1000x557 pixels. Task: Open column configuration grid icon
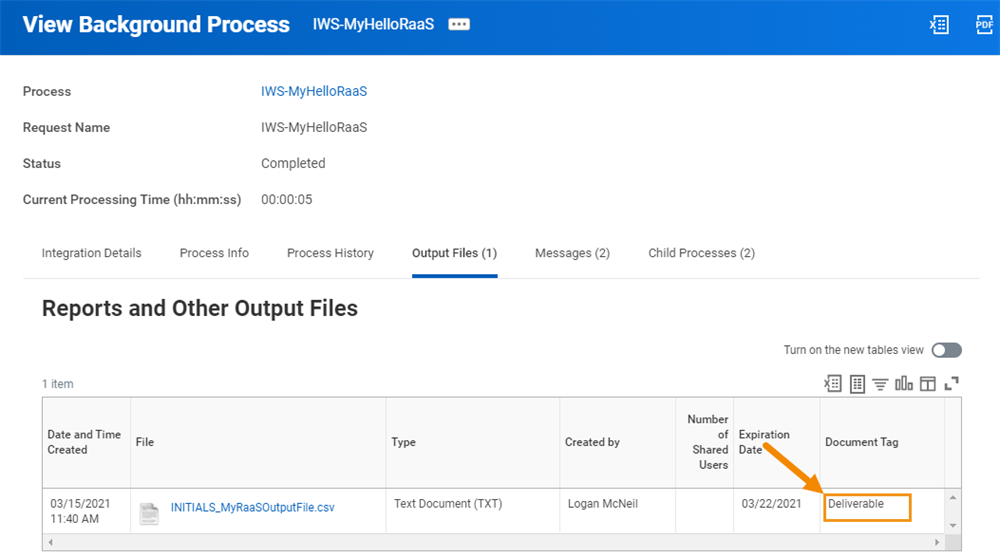928,383
